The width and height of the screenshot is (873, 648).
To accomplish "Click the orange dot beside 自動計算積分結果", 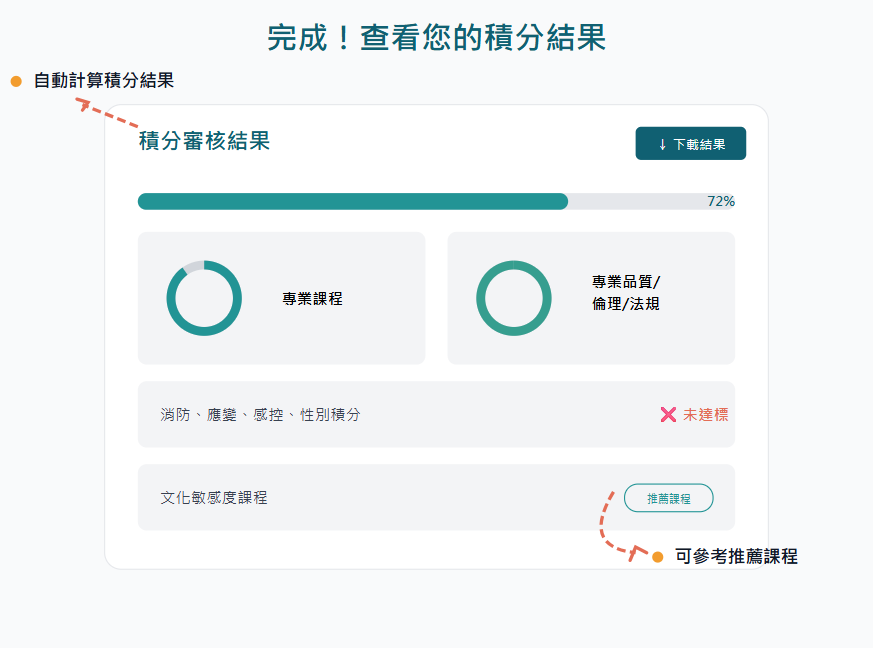I will [16, 81].
